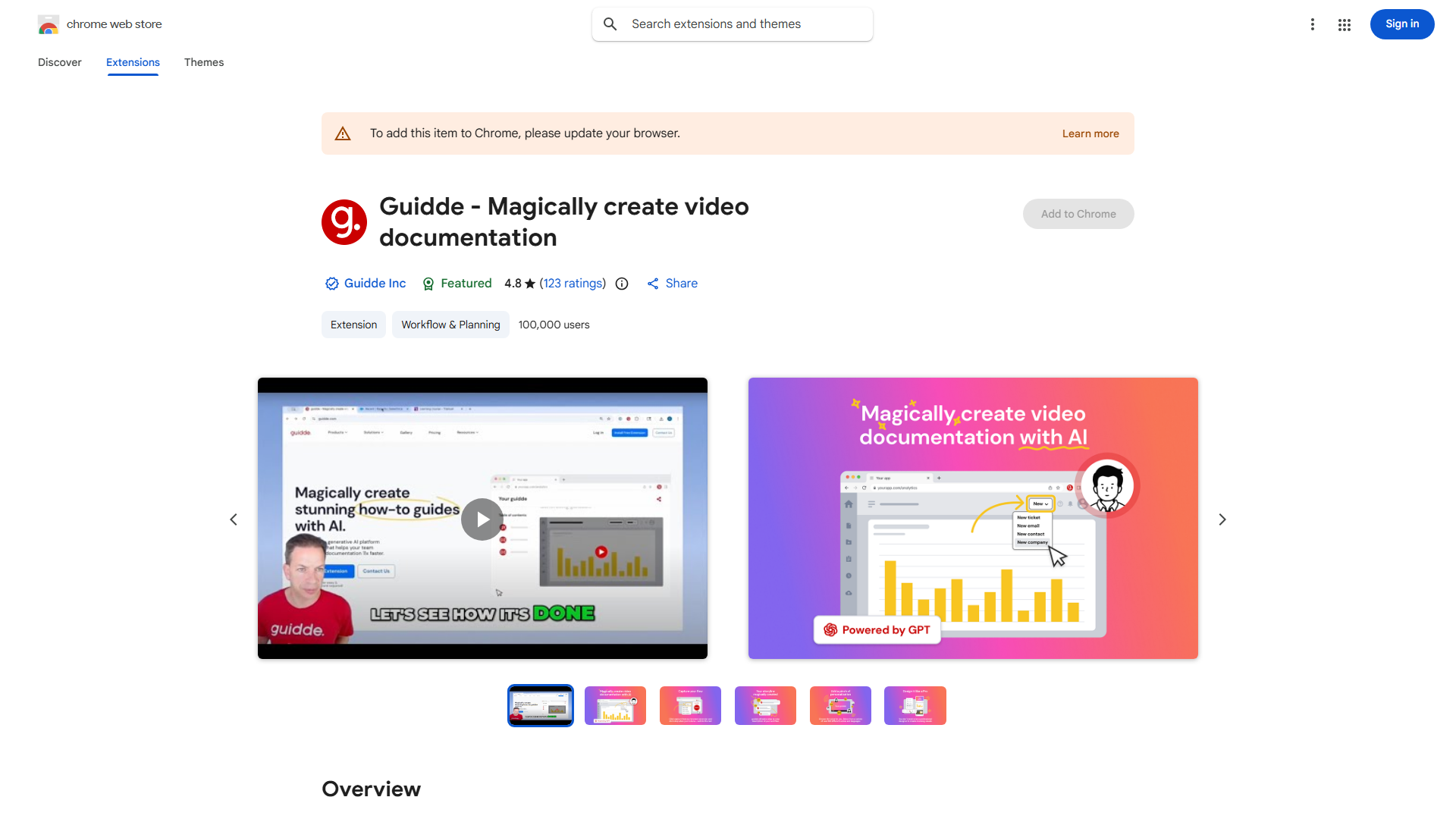This screenshot has height=819, width=1456.
Task: Click the Workflow & Planning category chip
Action: coord(450,325)
